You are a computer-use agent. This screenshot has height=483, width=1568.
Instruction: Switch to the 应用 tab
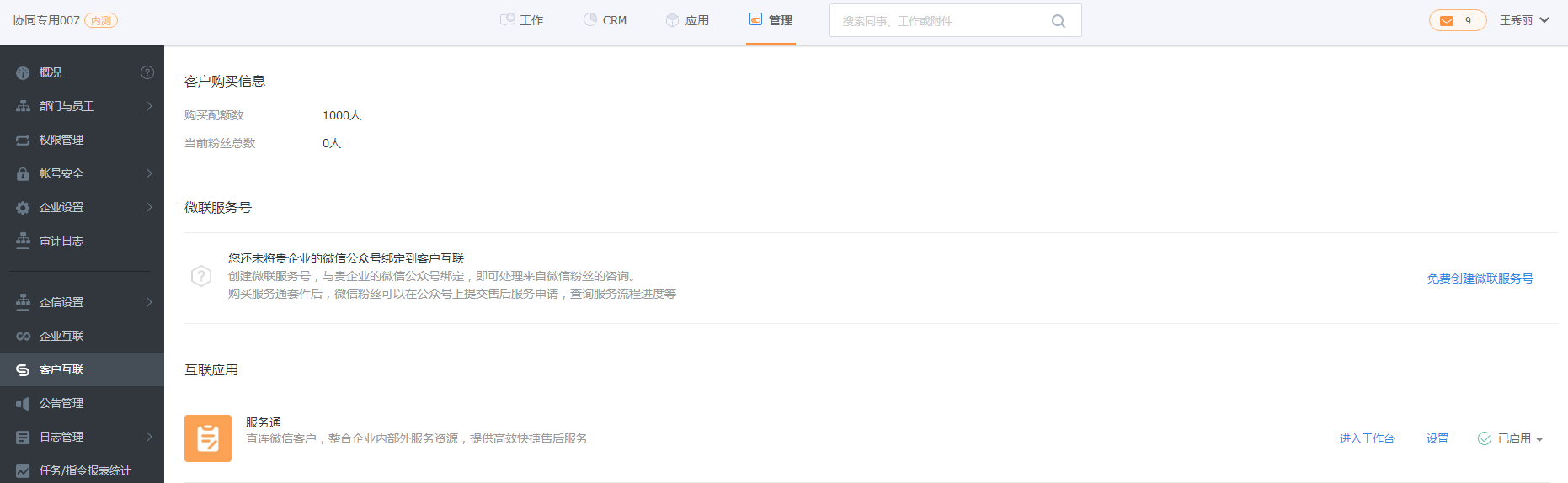687,20
